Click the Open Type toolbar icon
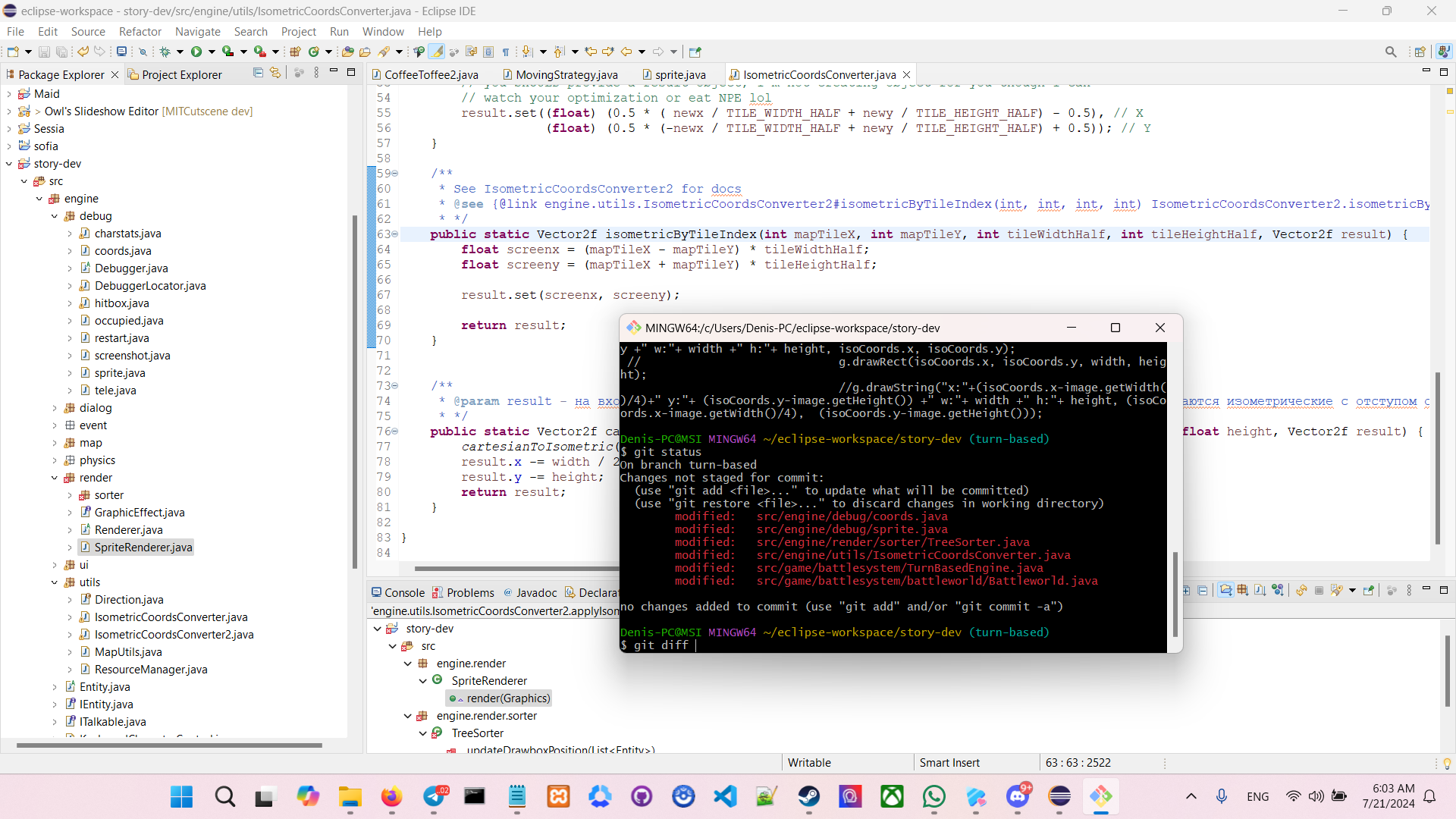The image size is (1456, 819). pyautogui.click(x=347, y=52)
